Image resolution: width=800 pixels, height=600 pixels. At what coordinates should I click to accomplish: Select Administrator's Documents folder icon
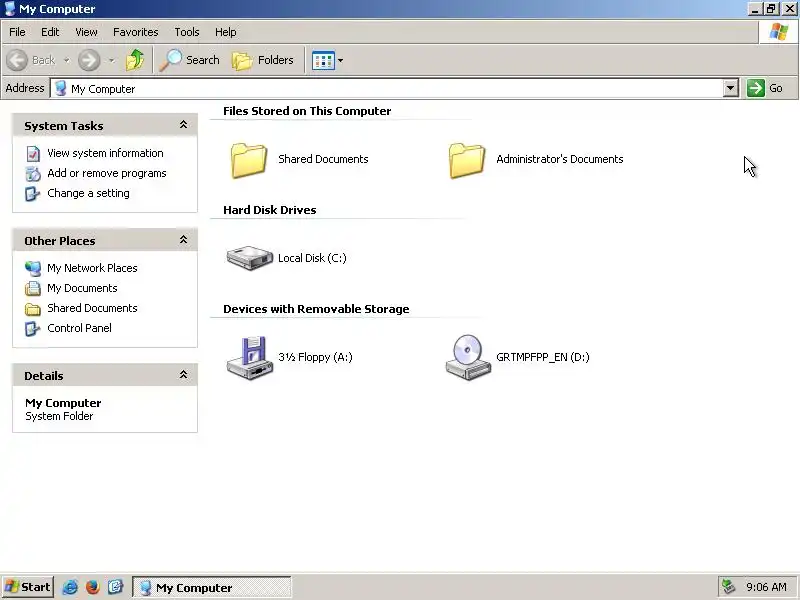pos(467,161)
